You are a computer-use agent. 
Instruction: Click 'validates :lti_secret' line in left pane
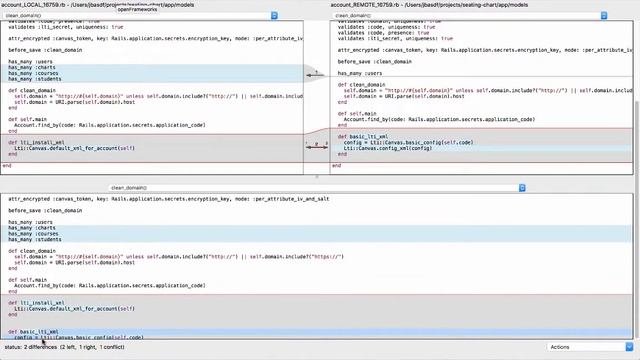[66, 27]
